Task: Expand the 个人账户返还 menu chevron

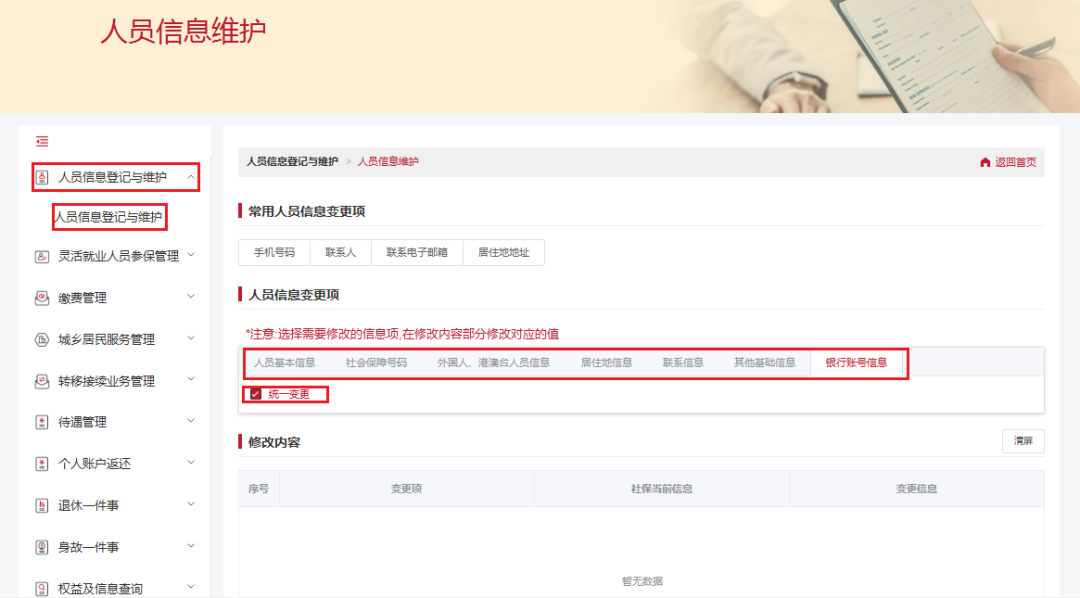Action: tap(191, 463)
